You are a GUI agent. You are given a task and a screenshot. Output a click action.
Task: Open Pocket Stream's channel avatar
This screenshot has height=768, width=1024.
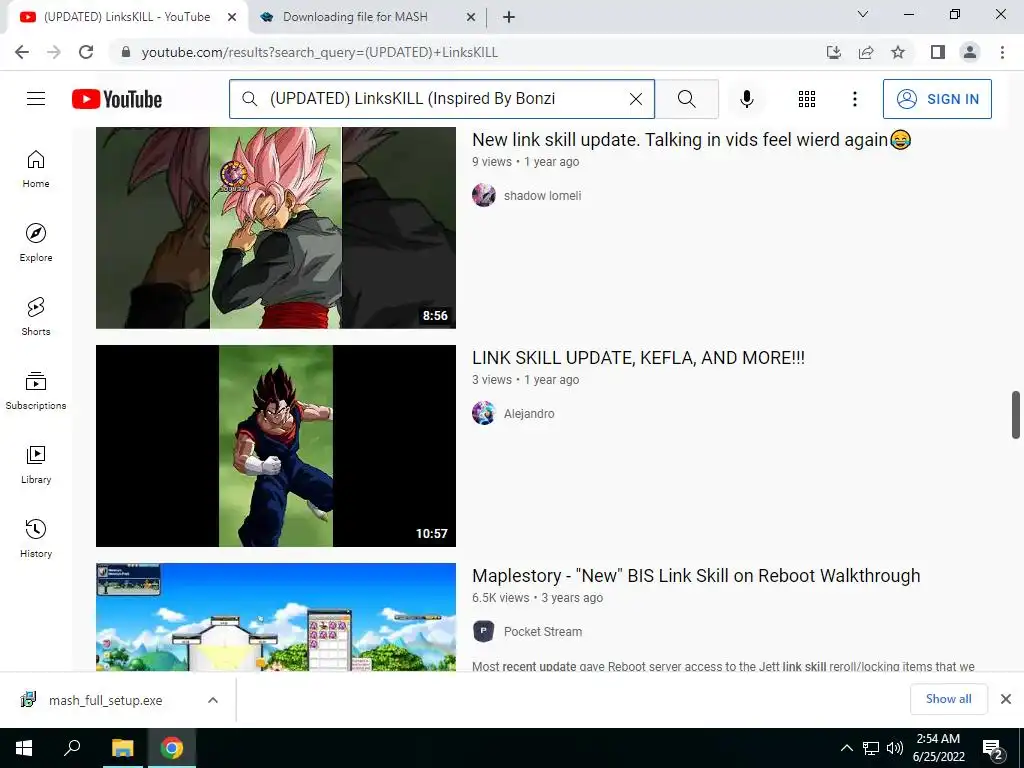[484, 632]
